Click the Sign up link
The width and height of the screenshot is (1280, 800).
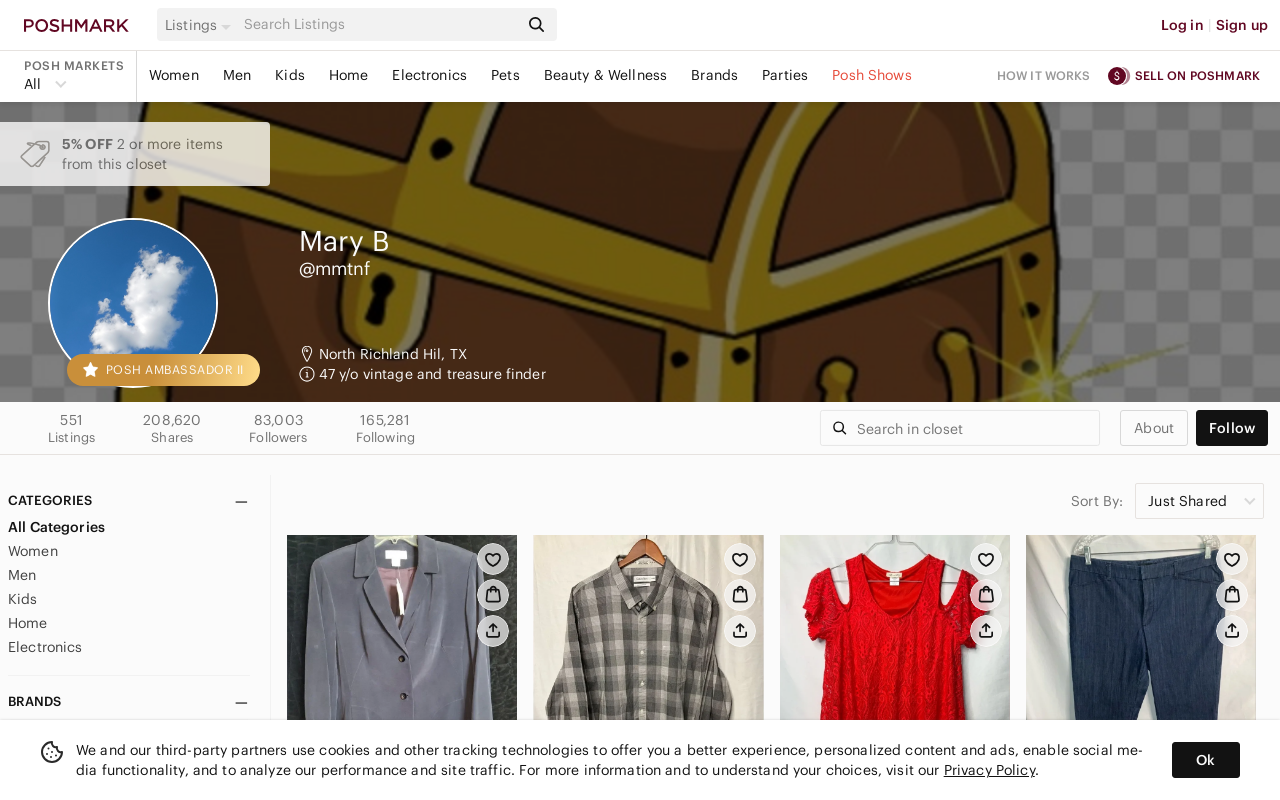[1242, 25]
